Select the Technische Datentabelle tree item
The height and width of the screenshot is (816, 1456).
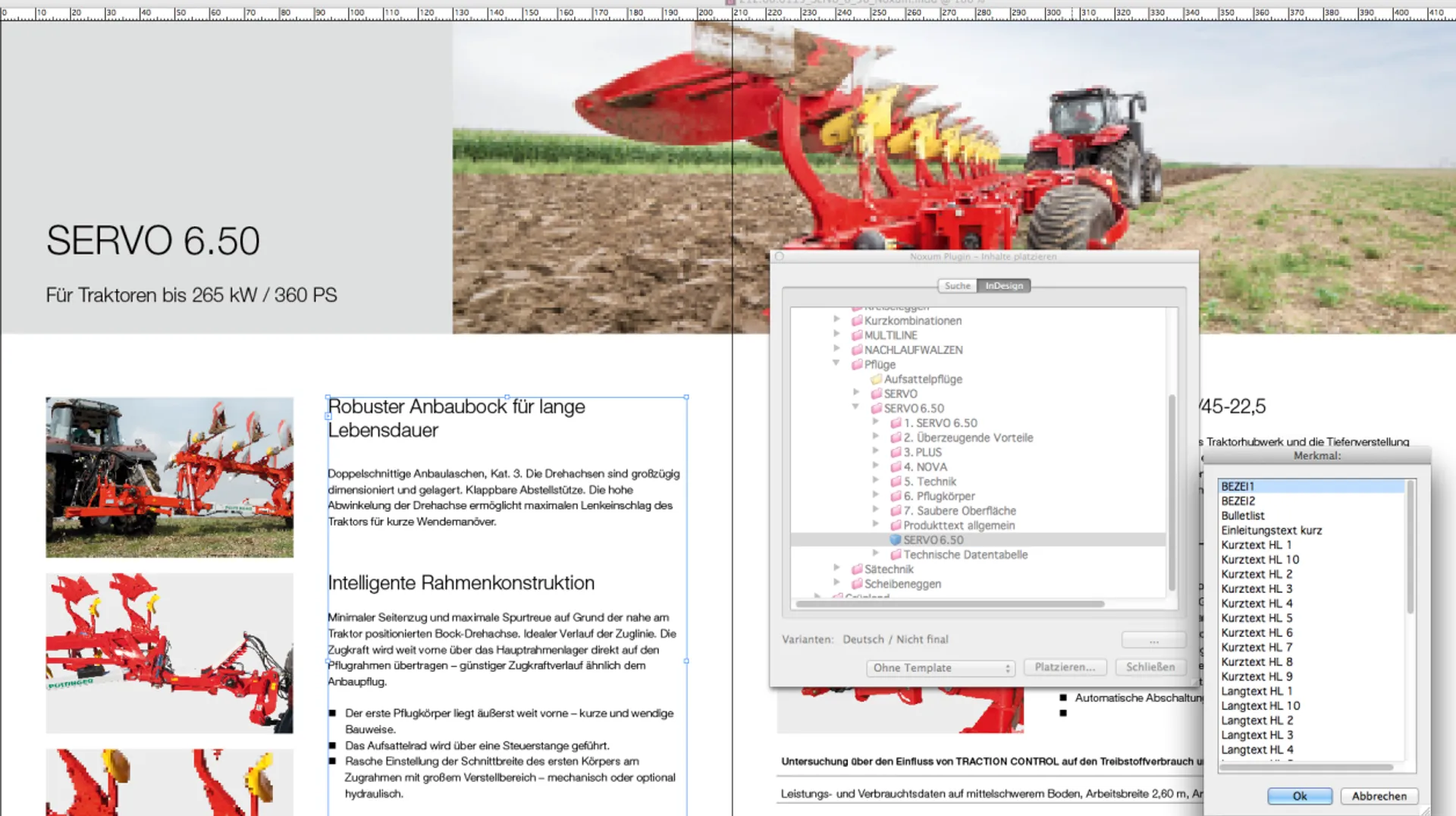point(965,554)
